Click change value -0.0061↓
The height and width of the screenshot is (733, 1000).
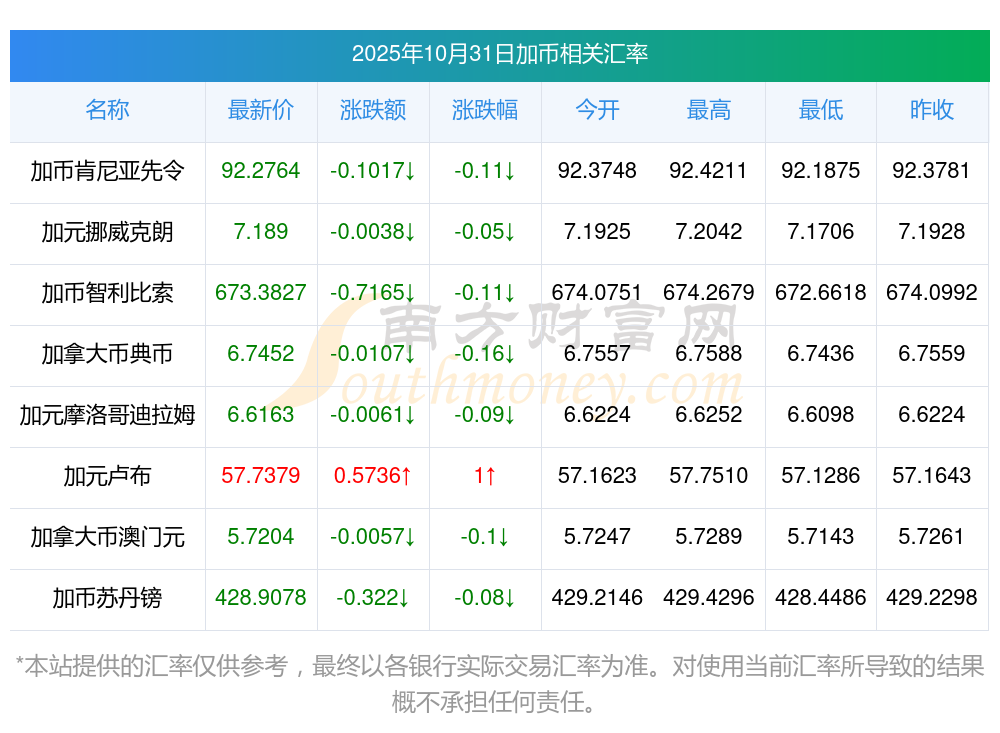(x=372, y=414)
